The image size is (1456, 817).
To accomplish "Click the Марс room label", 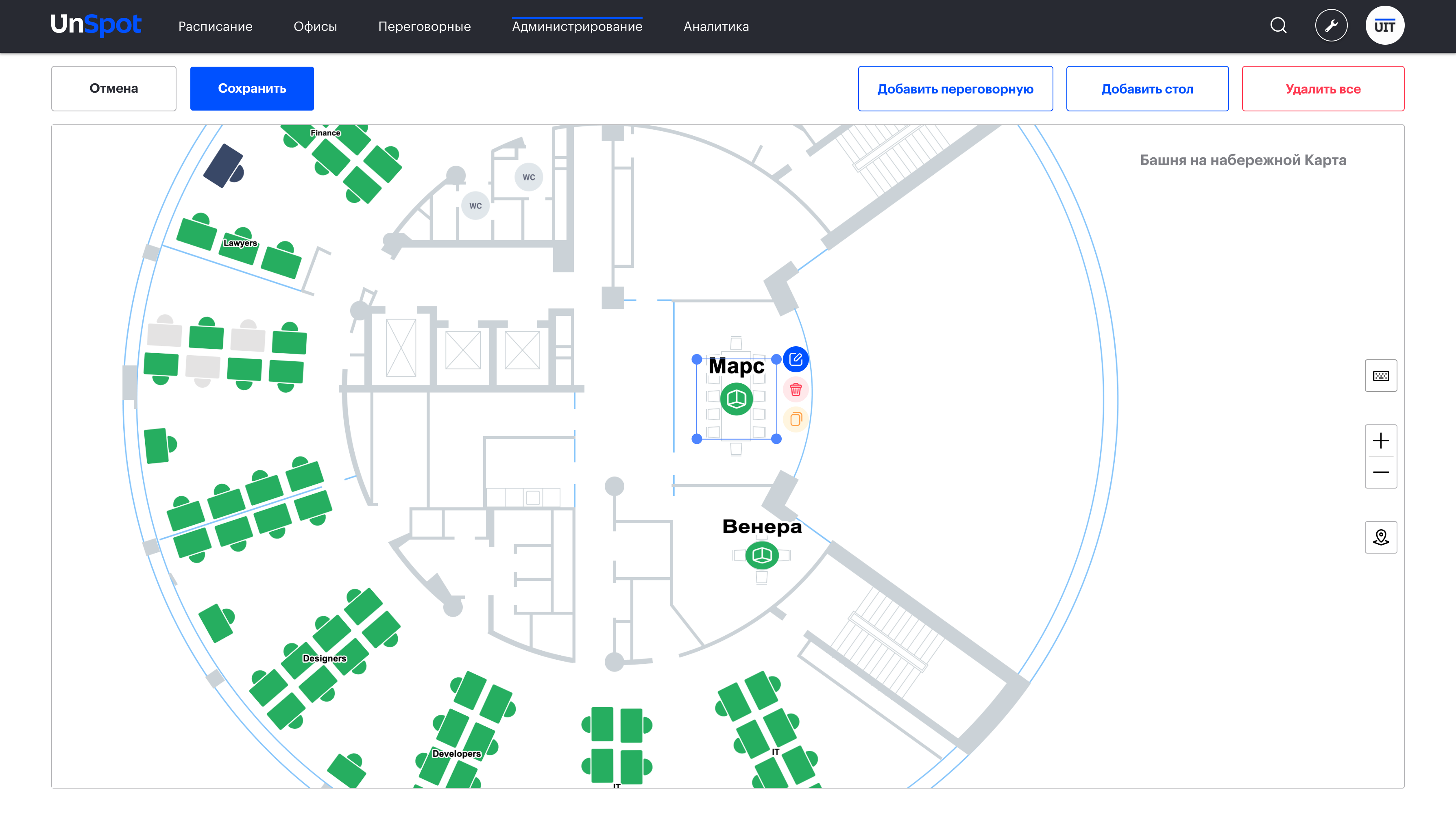I will click(x=737, y=366).
